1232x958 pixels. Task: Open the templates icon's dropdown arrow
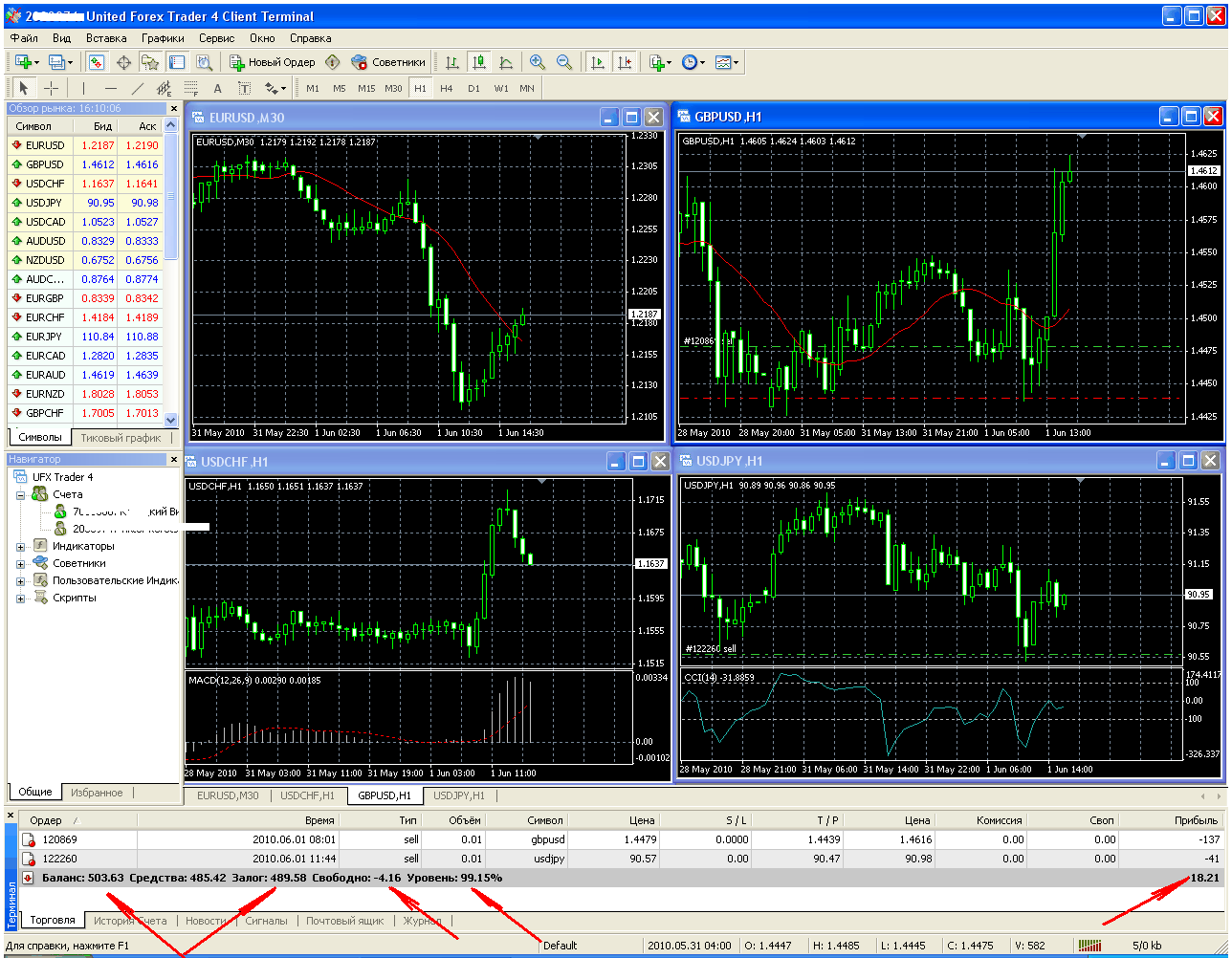click(x=736, y=62)
